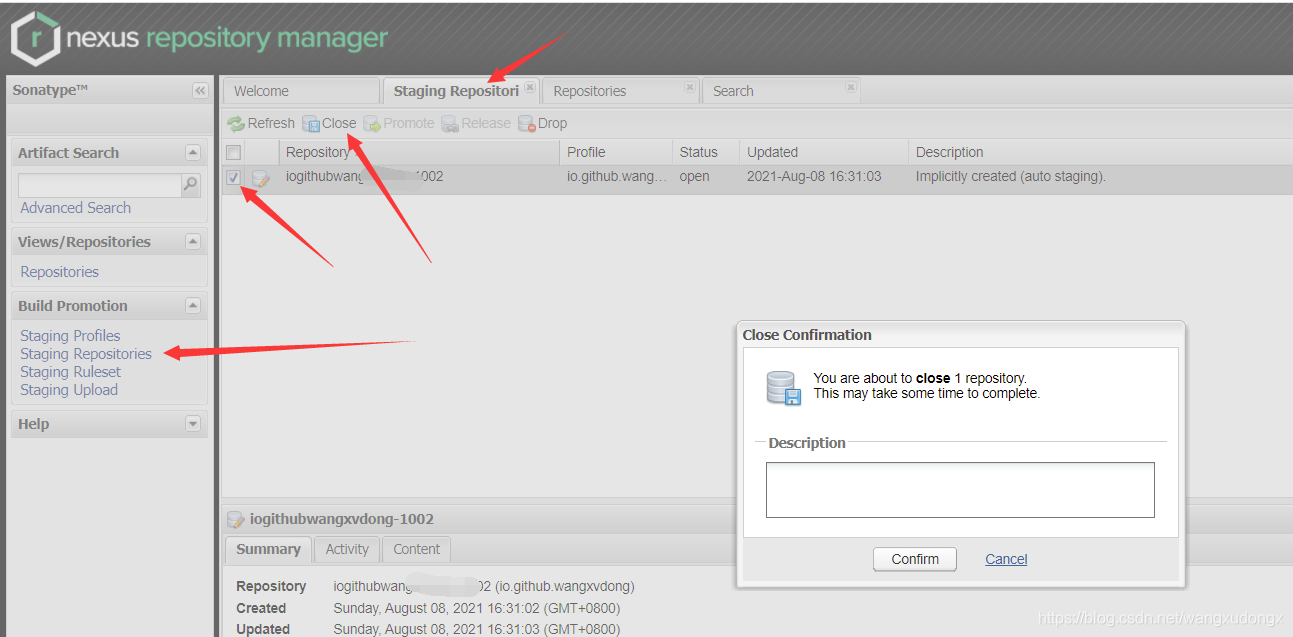Open the Activity tab
Screen dimensions: 1293x637
tap(347, 549)
